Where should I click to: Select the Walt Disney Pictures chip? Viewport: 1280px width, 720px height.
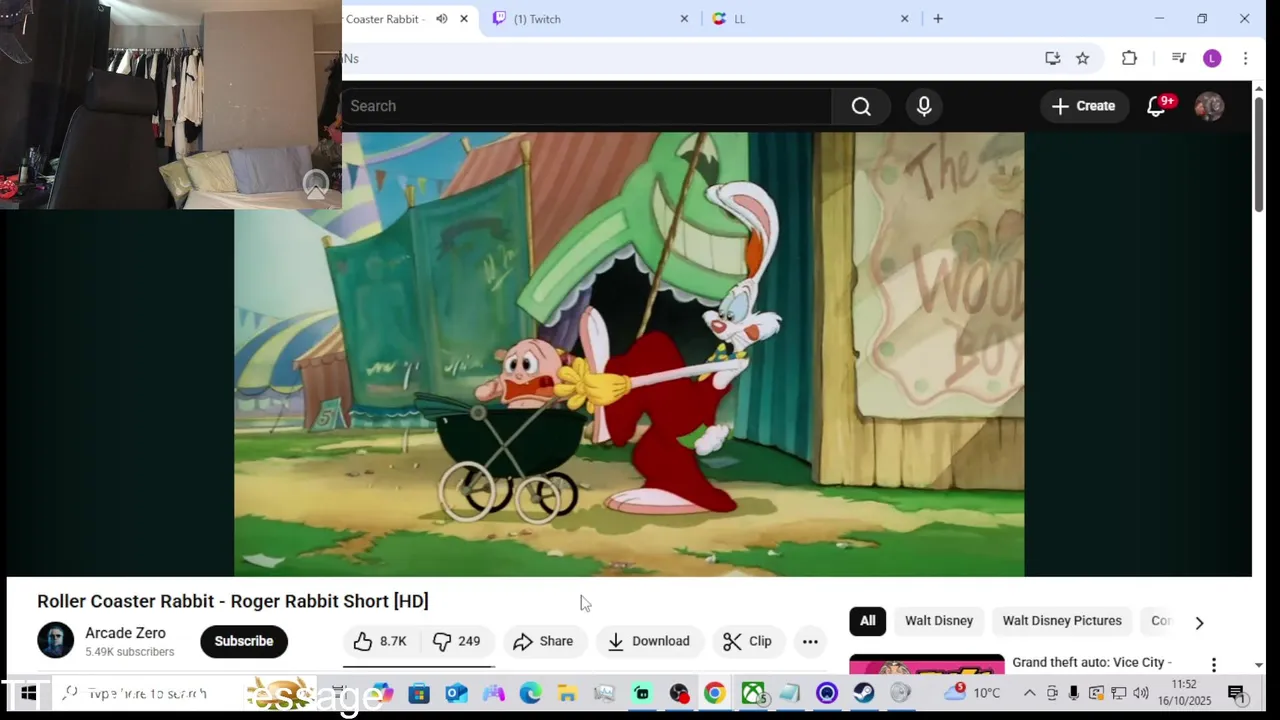[x=1062, y=621]
